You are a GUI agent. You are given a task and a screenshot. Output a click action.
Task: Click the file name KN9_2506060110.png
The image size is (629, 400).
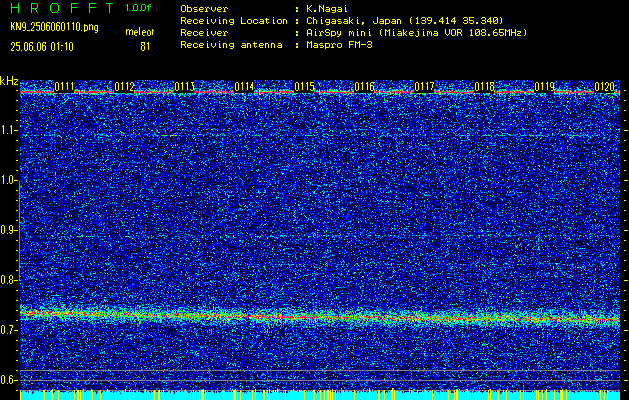[x=55, y=27]
